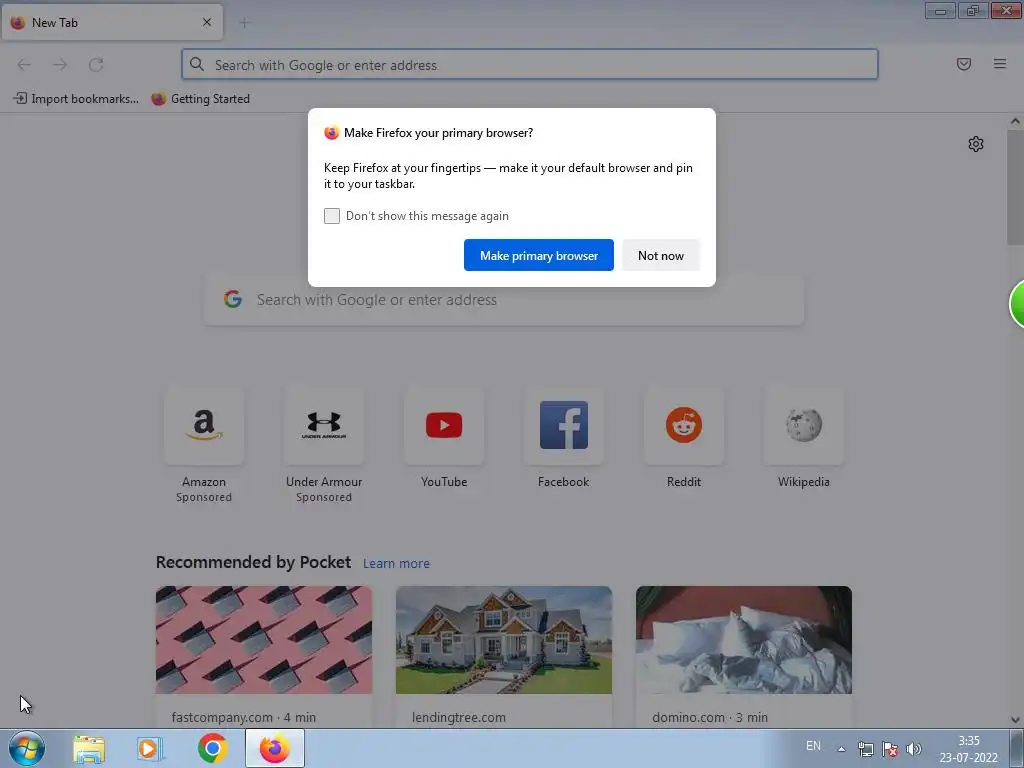
Task: Open new tab personalize gear icon
Action: 976,144
